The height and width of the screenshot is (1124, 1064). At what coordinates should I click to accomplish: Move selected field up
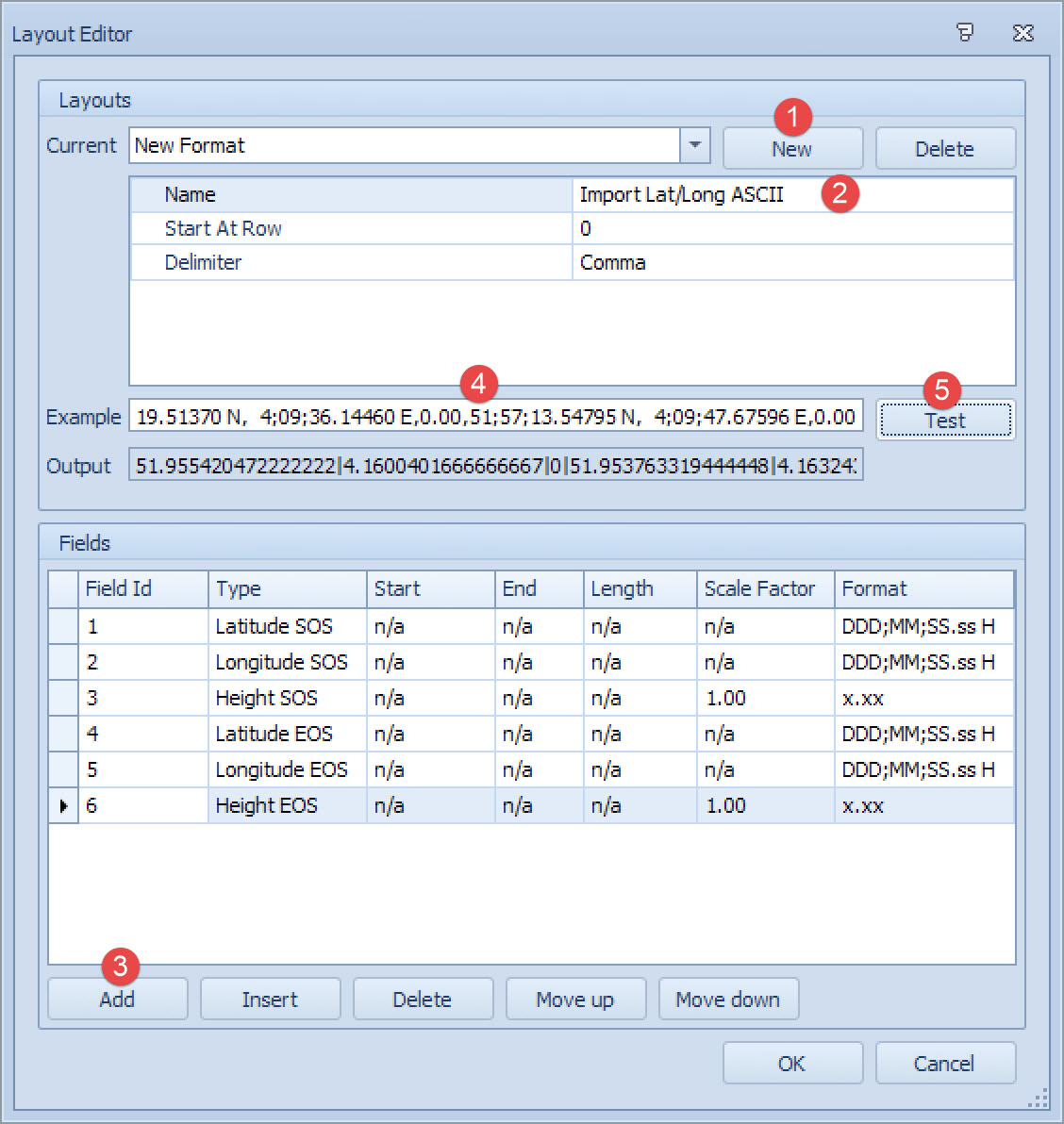click(574, 1000)
